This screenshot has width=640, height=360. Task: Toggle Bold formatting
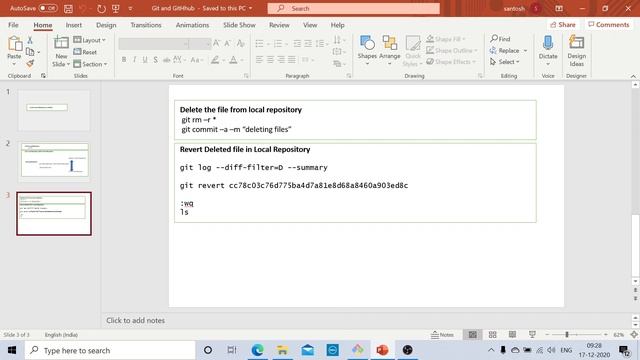point(124,60)
